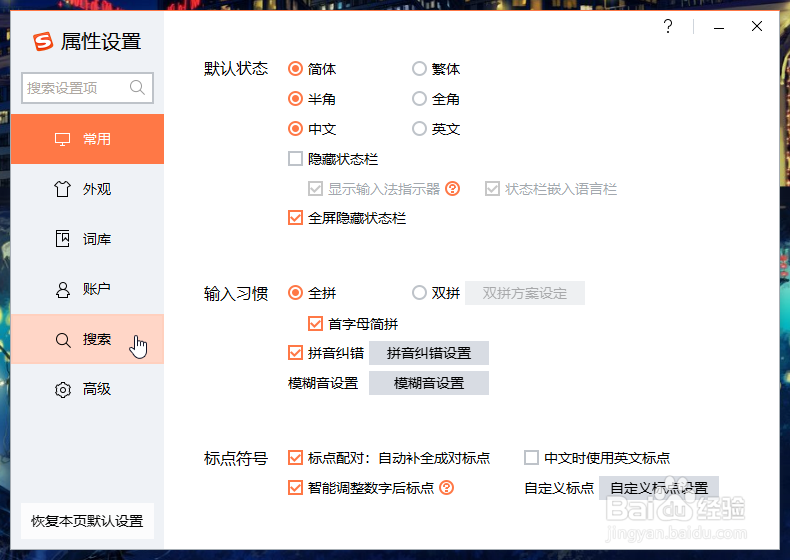Uncheck 标点配对 auto-complete option
Viewport: 790px width, 560px height.
(x=295, y=458)
